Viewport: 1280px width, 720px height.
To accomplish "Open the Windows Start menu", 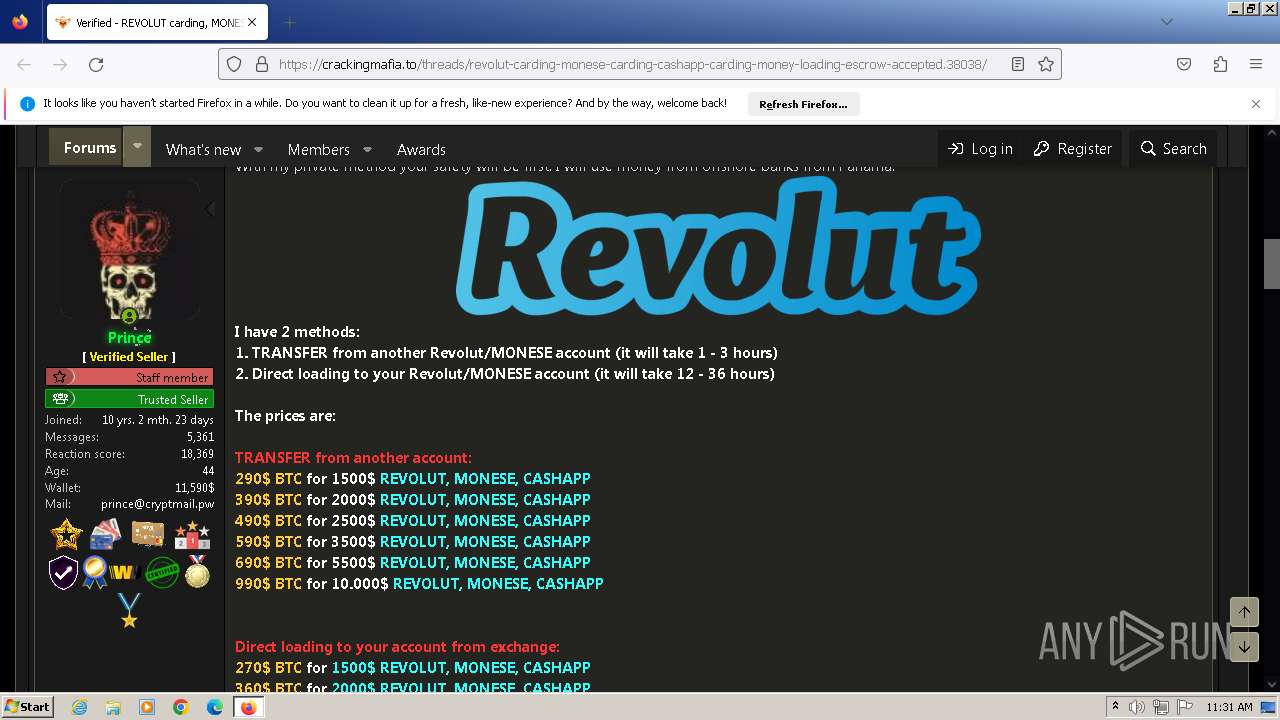I will 27,707.
